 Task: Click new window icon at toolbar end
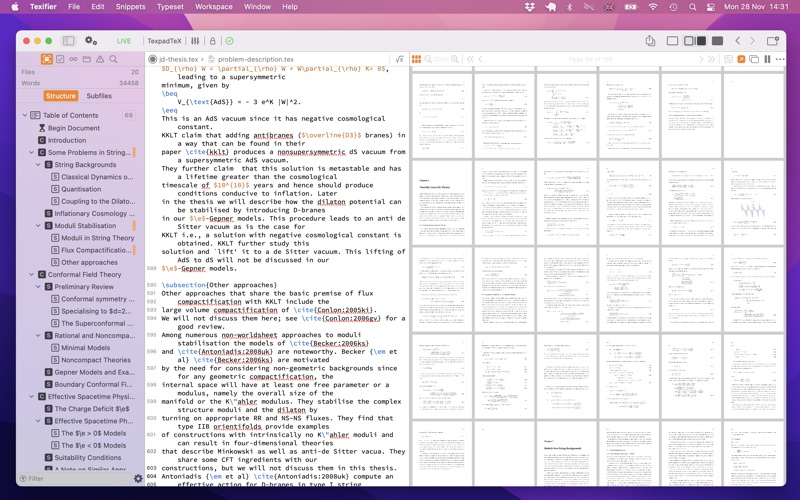pyautogui.click(x=772, y=41)
